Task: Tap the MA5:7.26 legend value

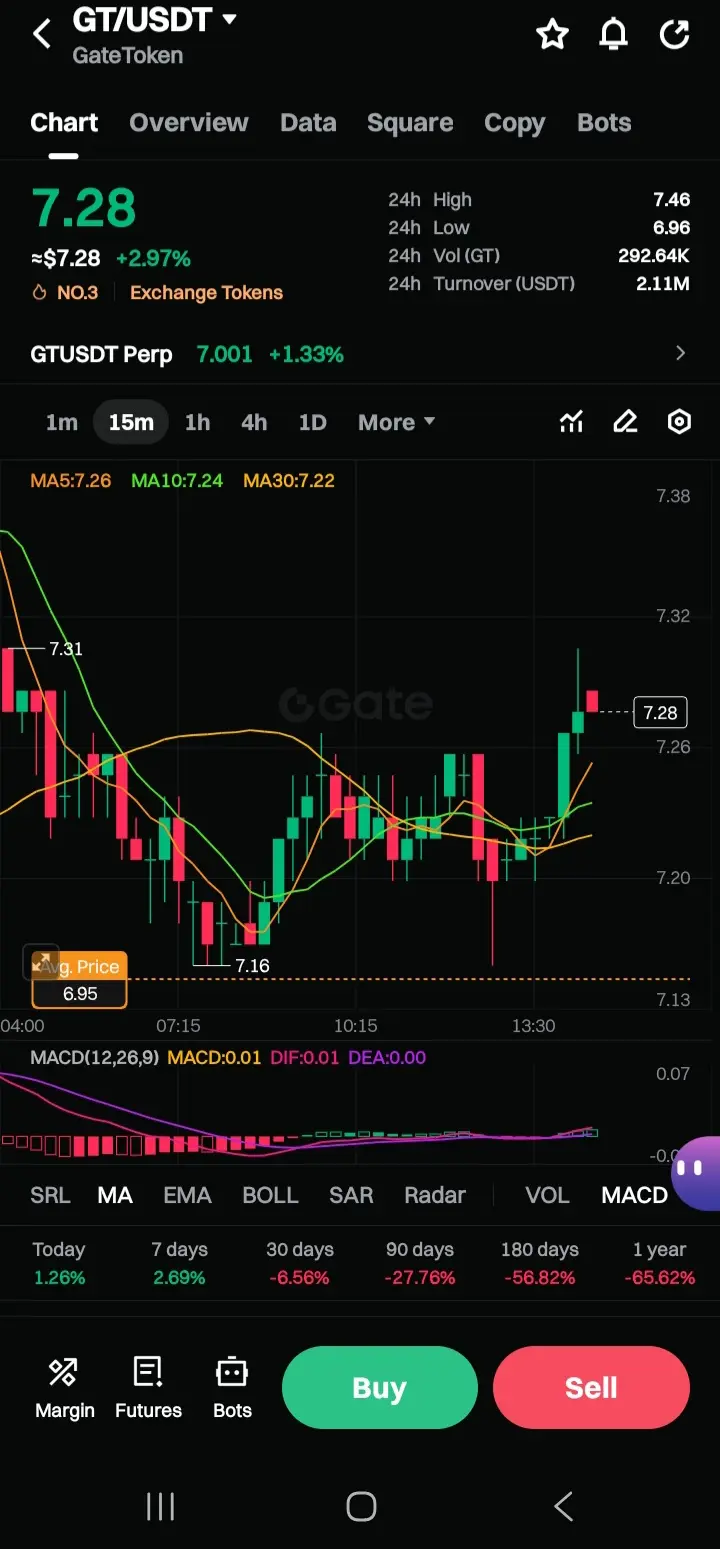Action: 70,481
